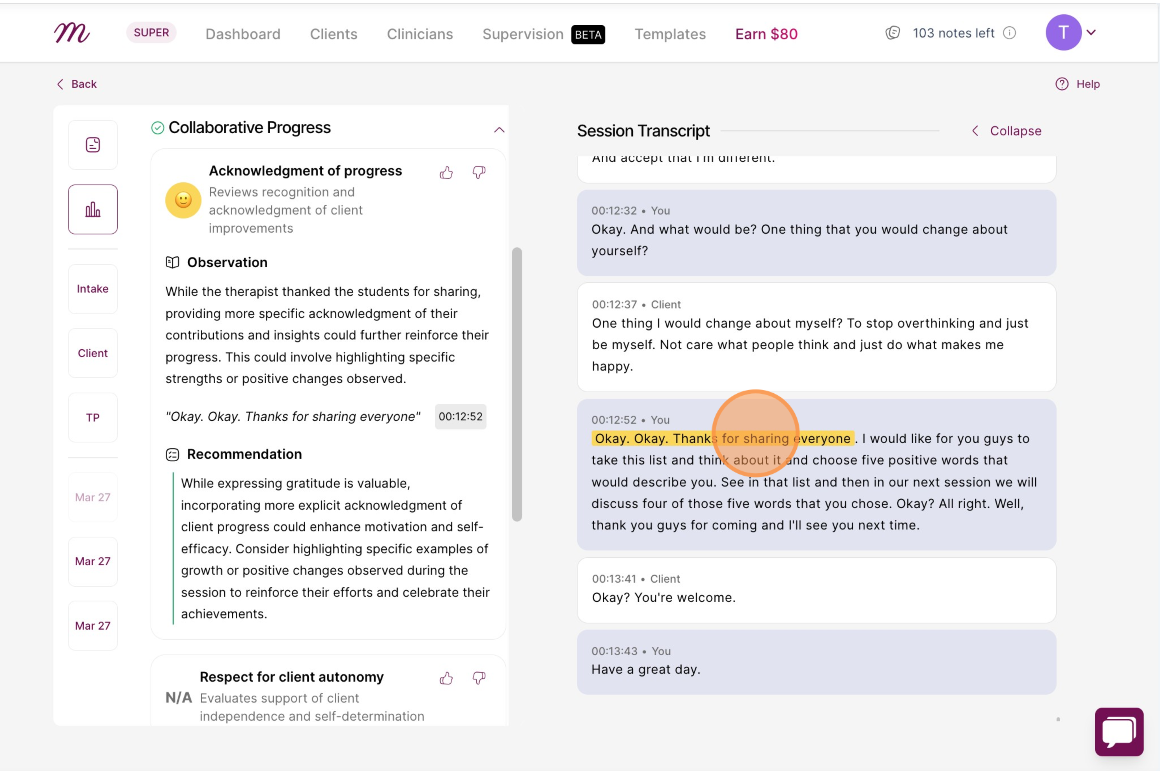1160x774 pixels.
Task: Select the bar chart analytics sidebar icon
Action: (92, 209)
